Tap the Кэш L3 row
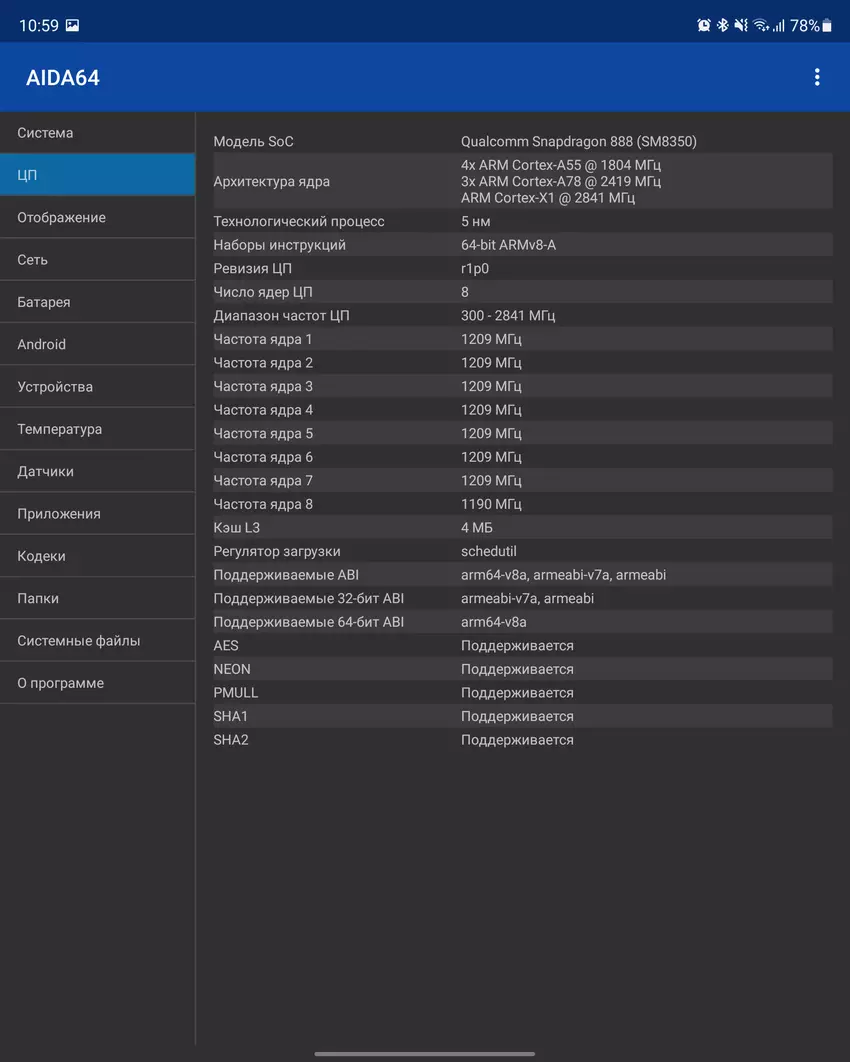This screenshot has width=850, height=1062. 521,527
